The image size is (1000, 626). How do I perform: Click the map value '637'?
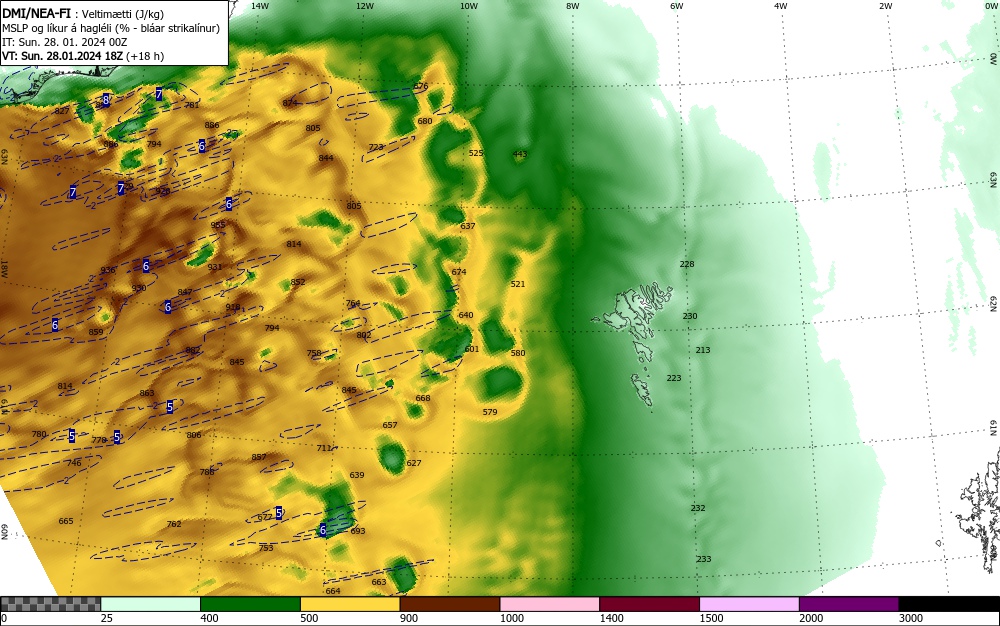tap(467, 226)
